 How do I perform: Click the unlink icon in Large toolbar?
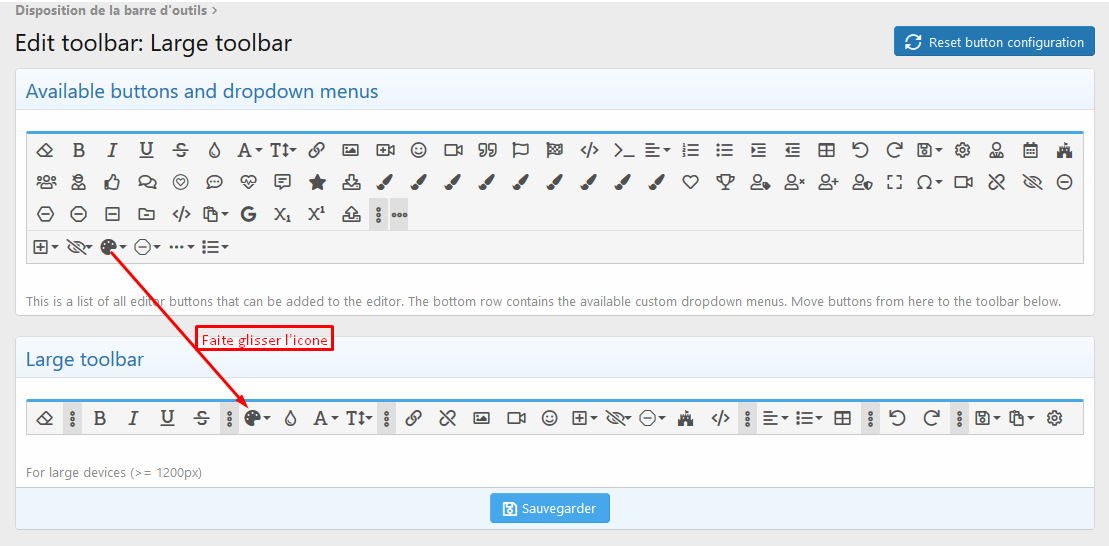(x=447, y=419)
